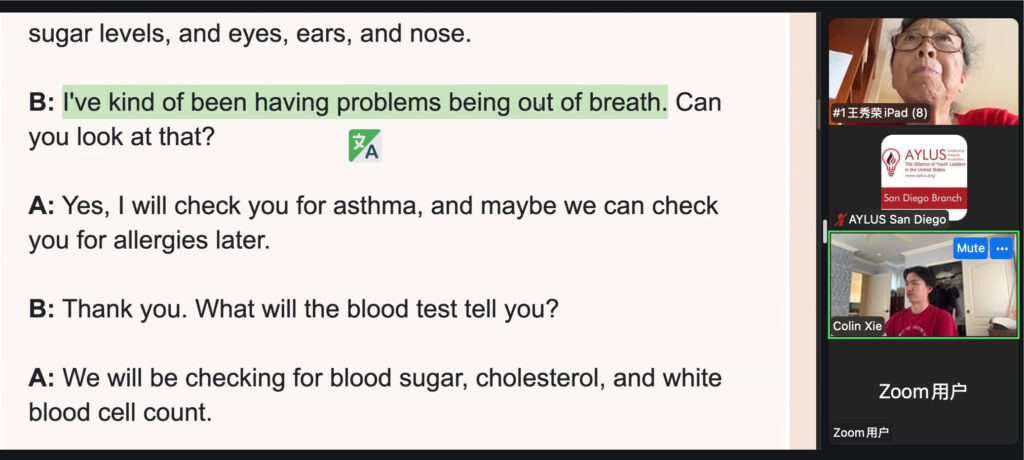Click the green highlighted sentence about breath

click(364, 102)
